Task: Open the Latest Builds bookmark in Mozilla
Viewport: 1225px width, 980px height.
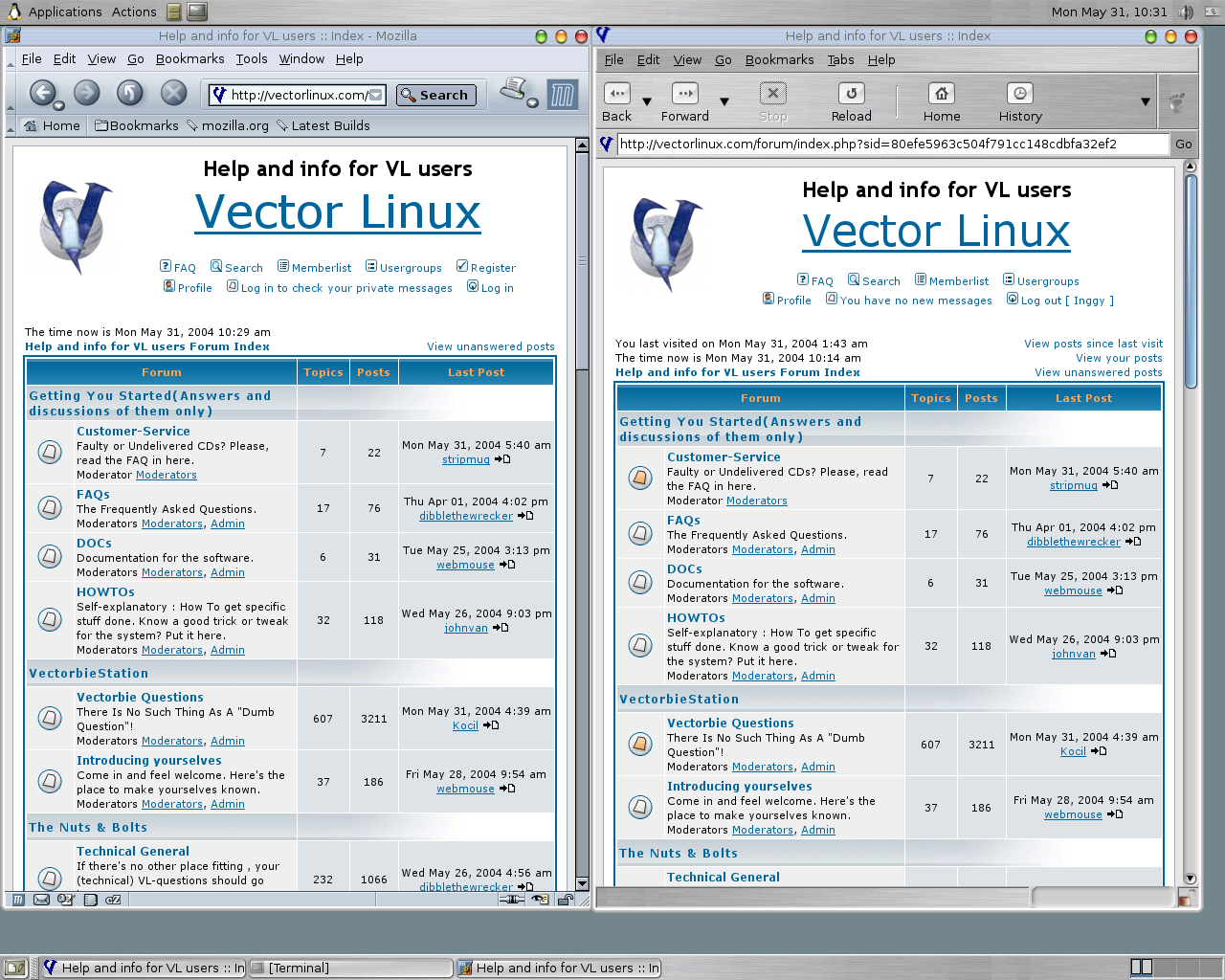Action: [x=323, y=125]
